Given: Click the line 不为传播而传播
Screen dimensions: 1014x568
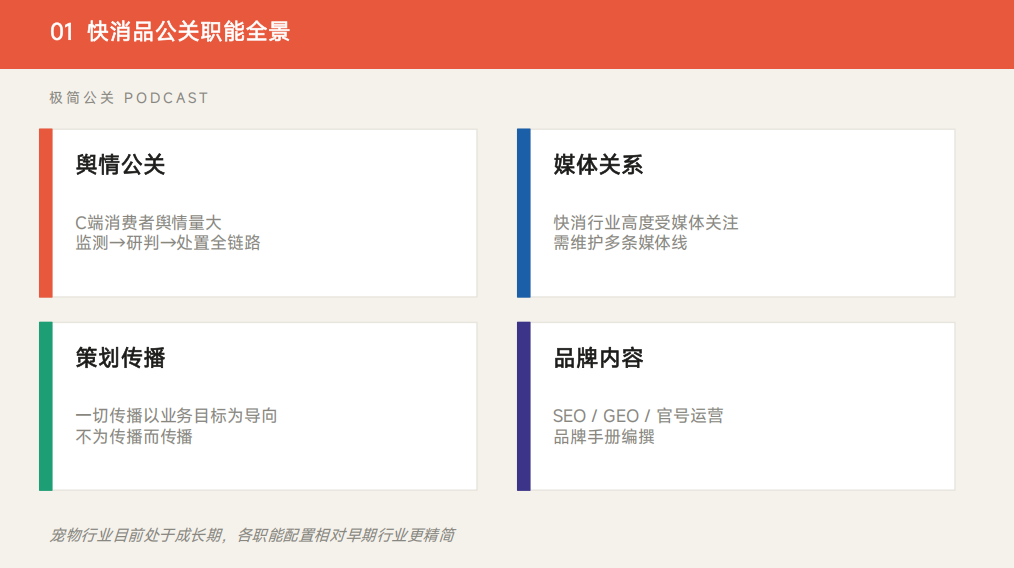Looking at the screenshot, I should tap(134, 437).
